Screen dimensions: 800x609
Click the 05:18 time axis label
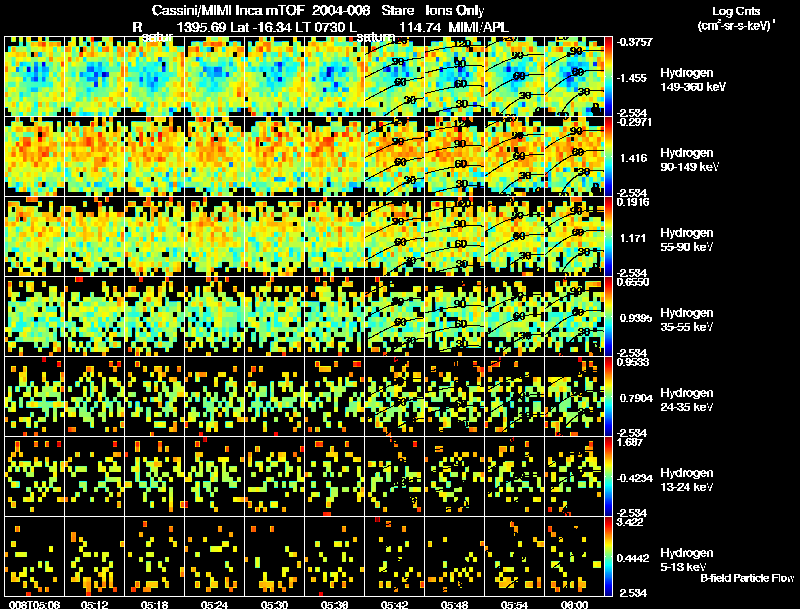point(155,604)
